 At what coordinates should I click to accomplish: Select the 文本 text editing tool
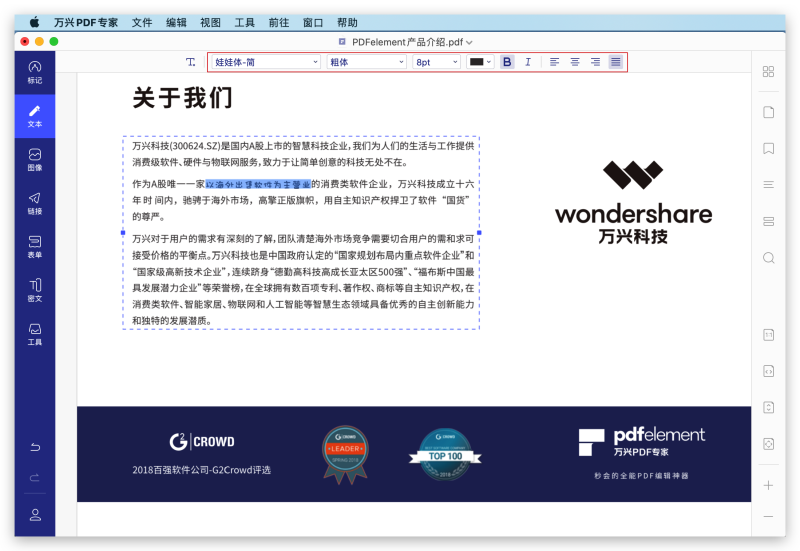pos(35,116)
